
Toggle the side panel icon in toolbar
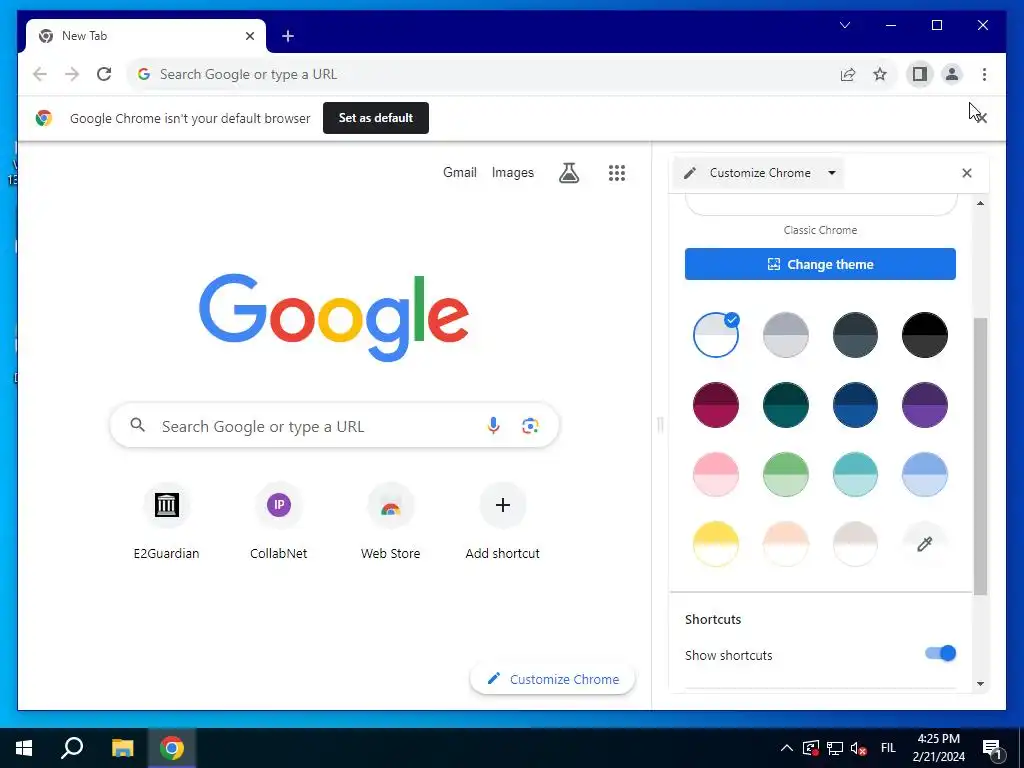(x=920, y=74)
